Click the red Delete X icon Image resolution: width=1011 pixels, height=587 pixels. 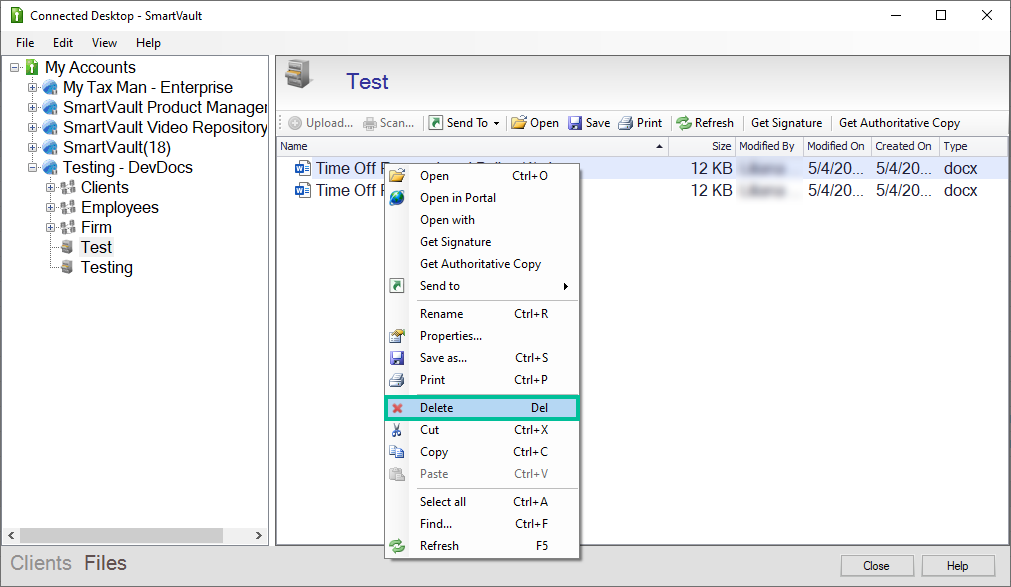(x=397, y=408)
